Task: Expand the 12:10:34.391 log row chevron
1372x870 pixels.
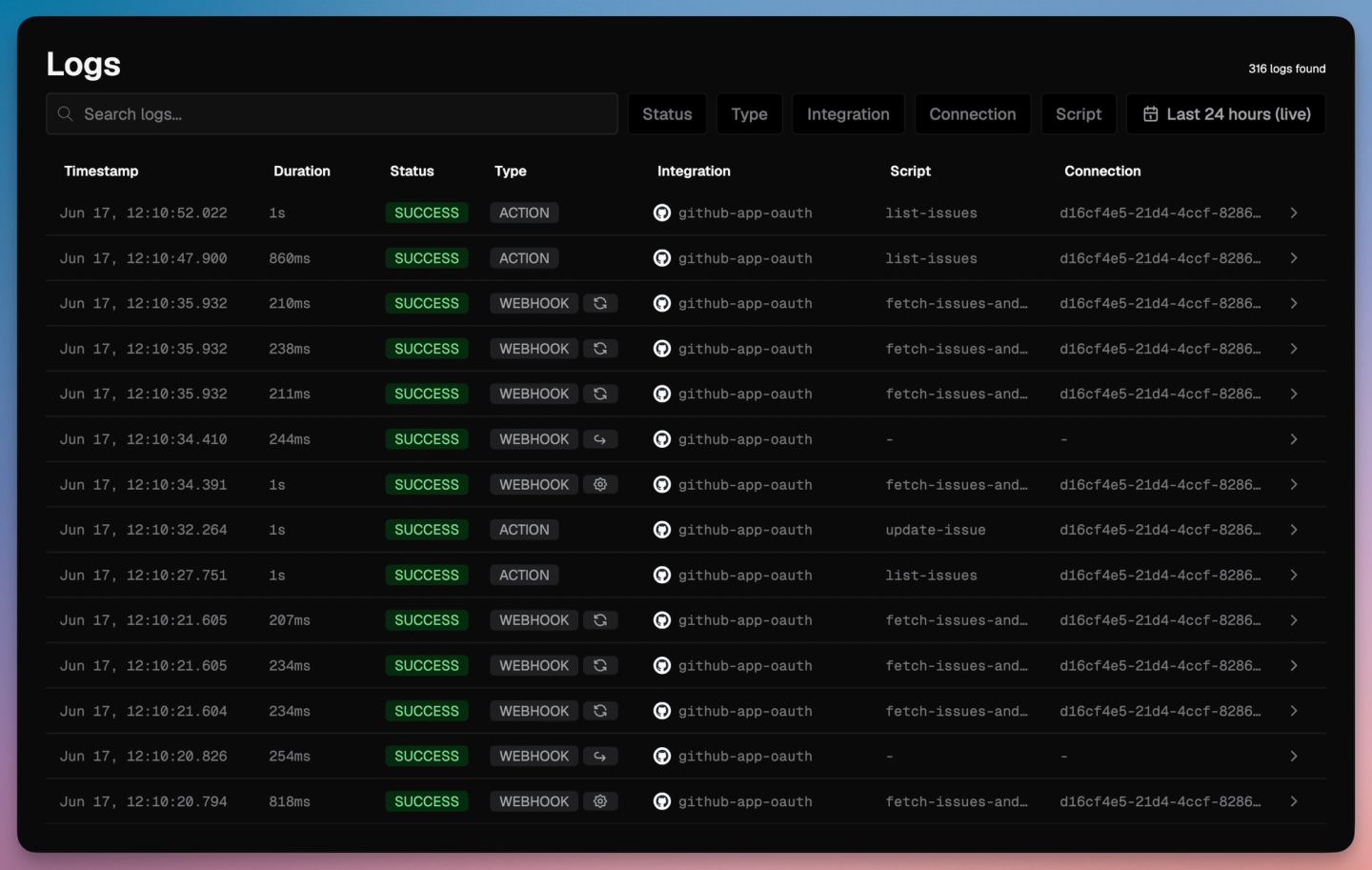Action: (1294, 484)
